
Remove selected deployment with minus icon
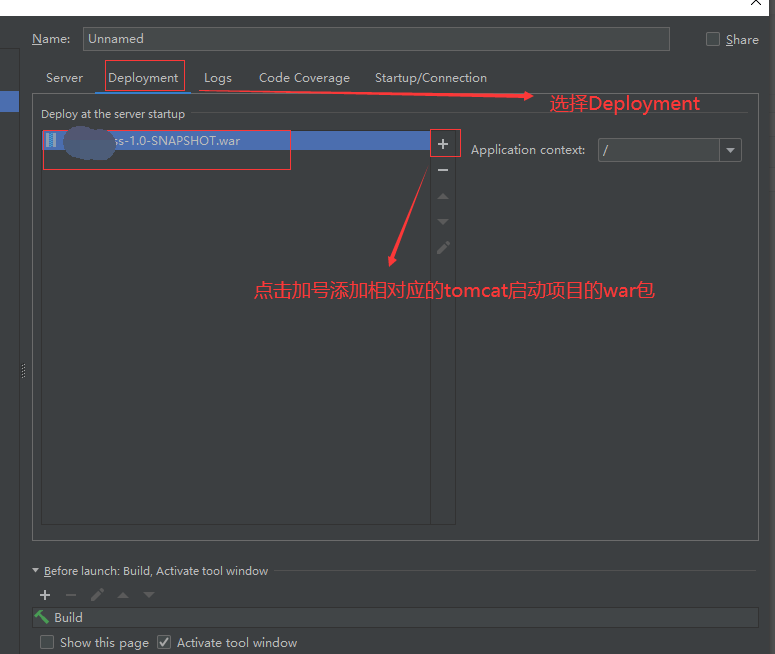point(443,170)
